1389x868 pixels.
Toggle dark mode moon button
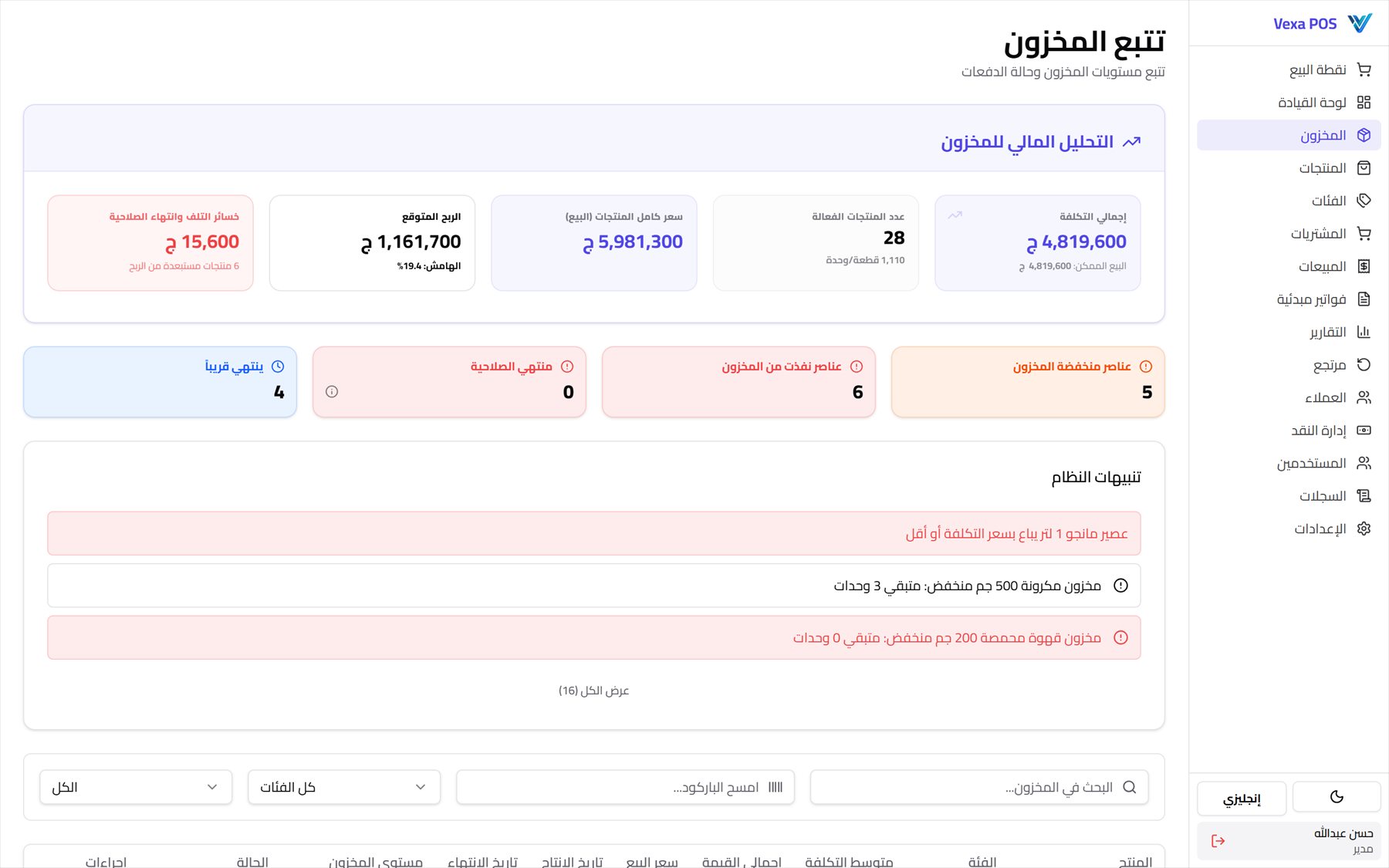(x=1337, y=797)
